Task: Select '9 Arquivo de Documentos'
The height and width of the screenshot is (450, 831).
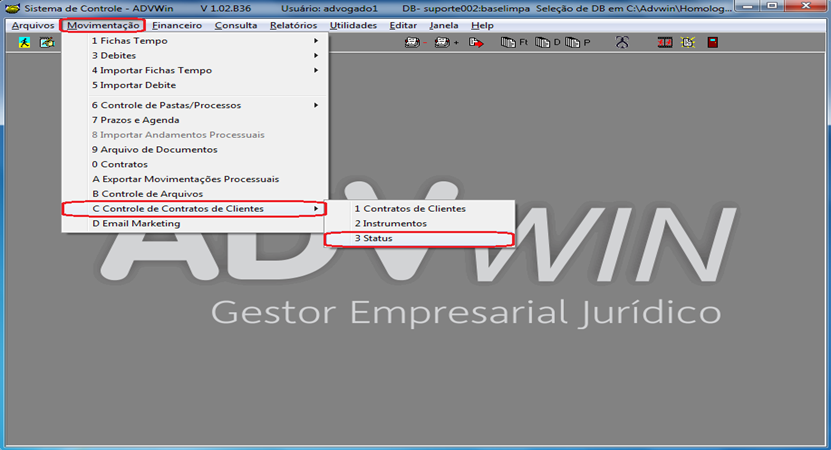Action: (x=195, y=150)
